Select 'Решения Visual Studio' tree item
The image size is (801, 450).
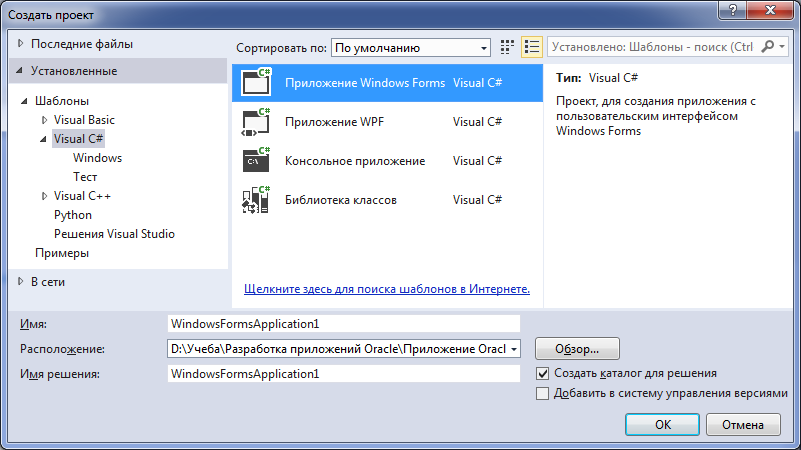pyautogui.click(x=114, y=234)
